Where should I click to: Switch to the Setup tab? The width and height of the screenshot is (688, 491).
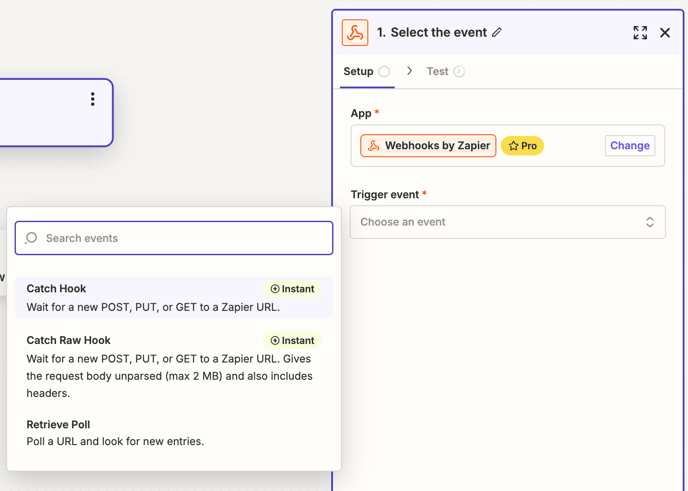tap(367, 72)
